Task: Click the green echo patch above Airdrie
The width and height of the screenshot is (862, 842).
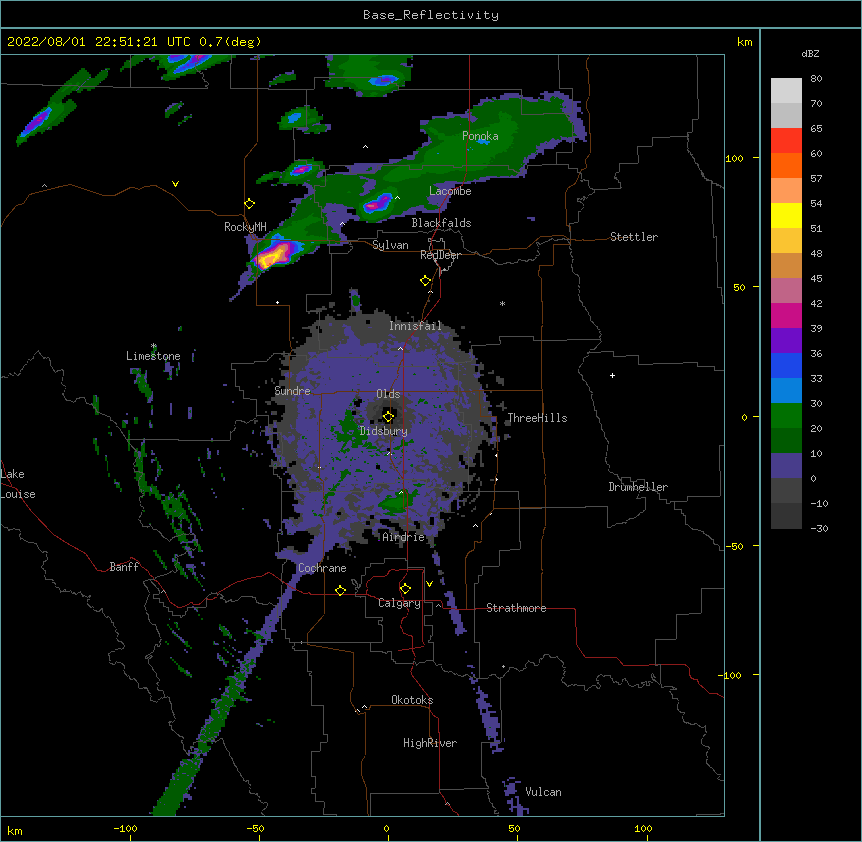Action: (x=396, y=502)
